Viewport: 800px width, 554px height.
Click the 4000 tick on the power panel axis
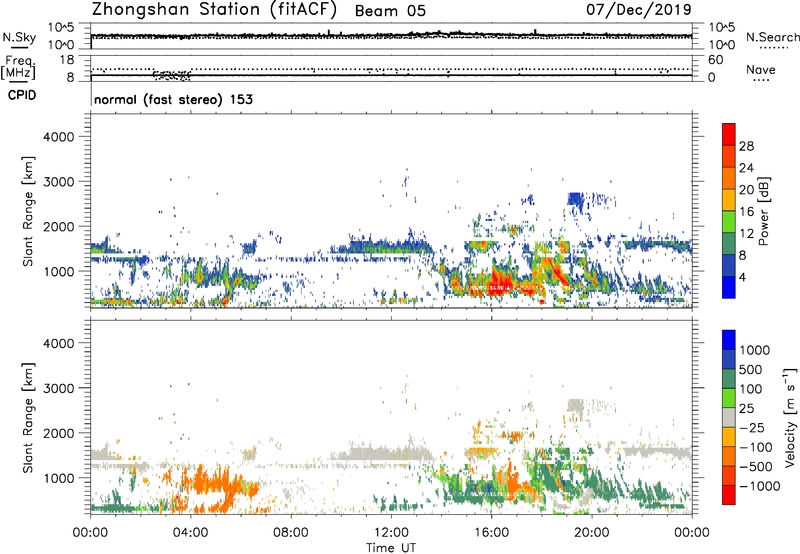[x=58, y=137]
